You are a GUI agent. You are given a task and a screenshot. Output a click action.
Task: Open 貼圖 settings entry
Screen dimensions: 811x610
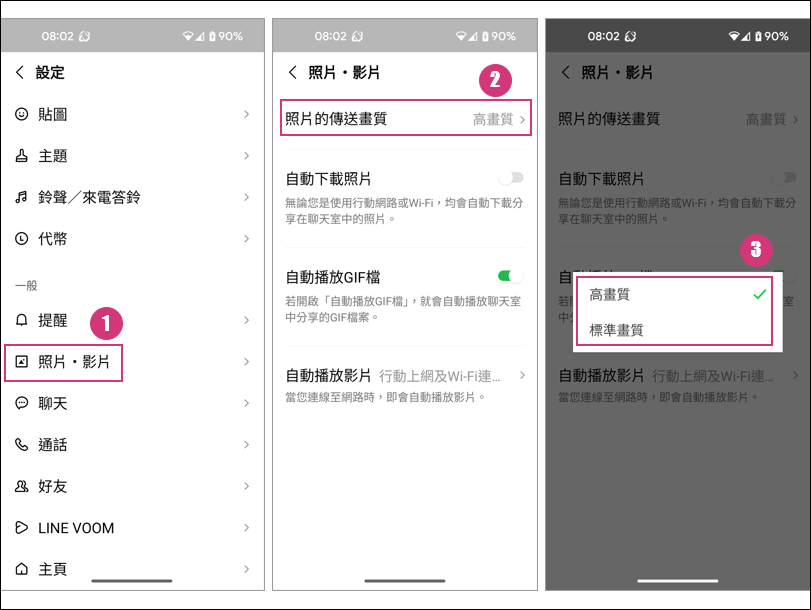(x=132, y=114)
